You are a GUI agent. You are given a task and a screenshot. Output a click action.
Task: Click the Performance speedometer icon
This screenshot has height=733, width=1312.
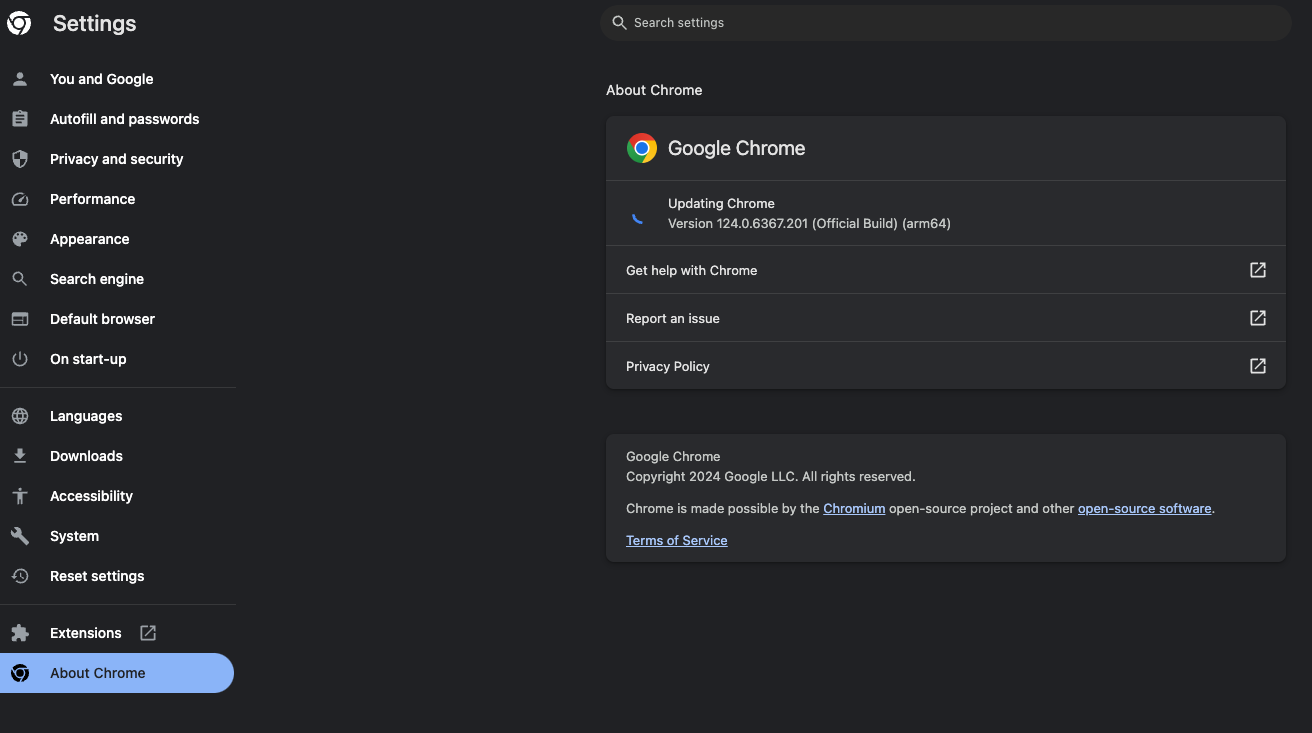(20, 199)
